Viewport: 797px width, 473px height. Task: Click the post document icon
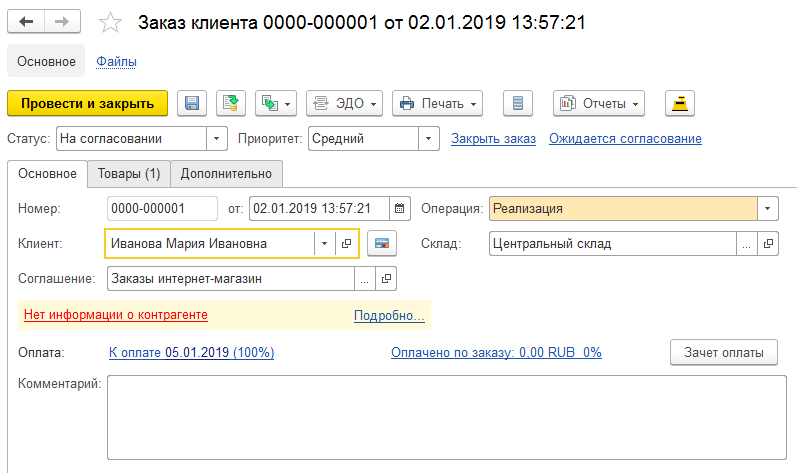[231, 103]
